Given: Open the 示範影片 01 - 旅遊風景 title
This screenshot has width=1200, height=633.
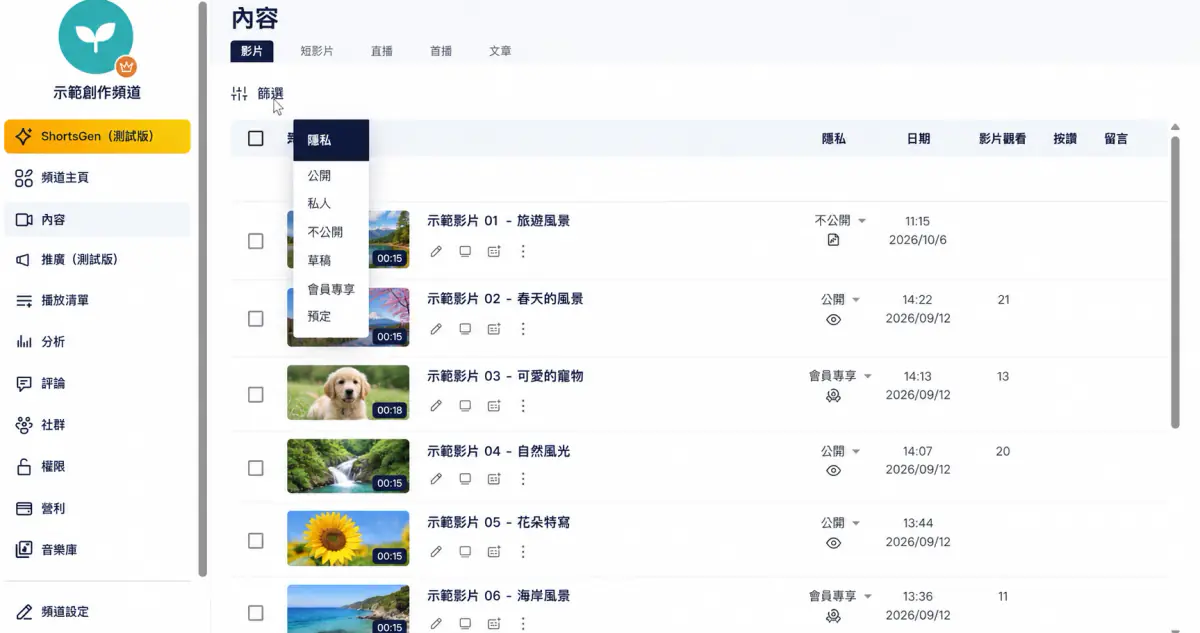Looking at the screenshot, I should pos(498,221).
